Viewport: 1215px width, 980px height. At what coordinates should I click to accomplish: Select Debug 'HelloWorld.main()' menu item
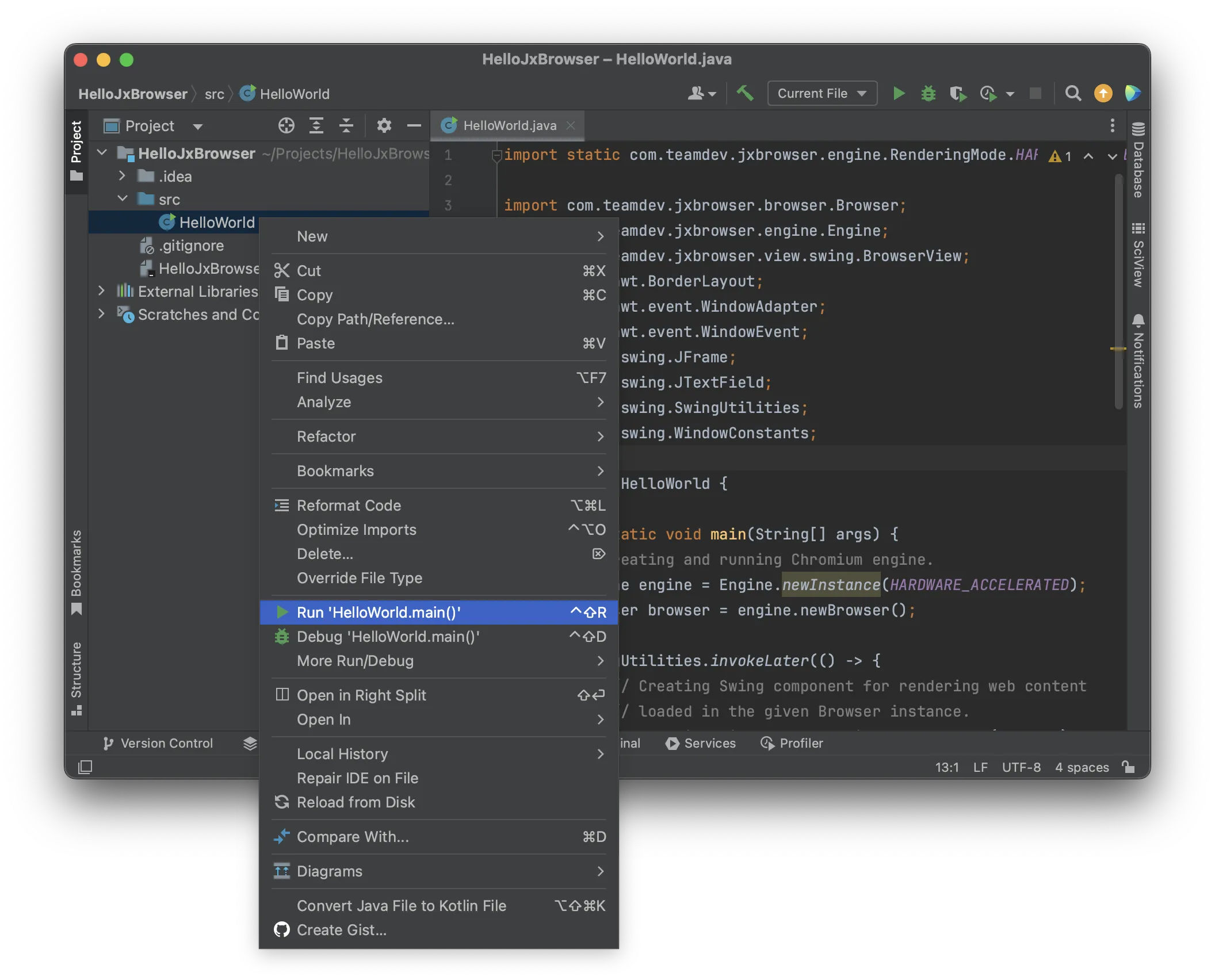click(x=388, y=636)
